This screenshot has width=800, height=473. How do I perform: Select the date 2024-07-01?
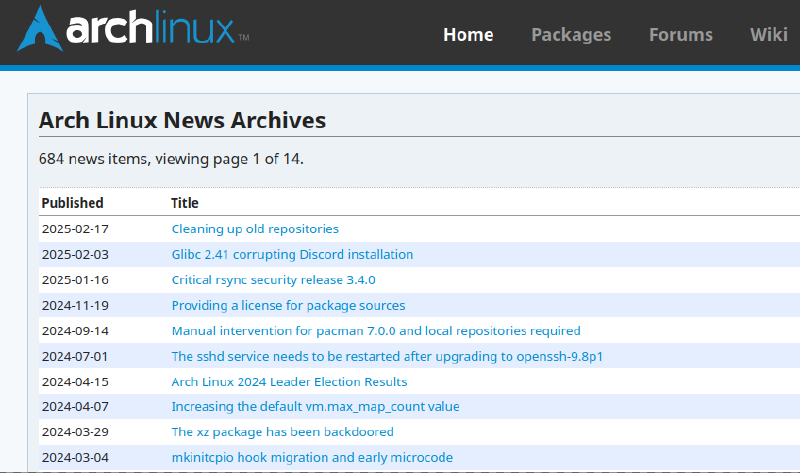click(75, 357)
